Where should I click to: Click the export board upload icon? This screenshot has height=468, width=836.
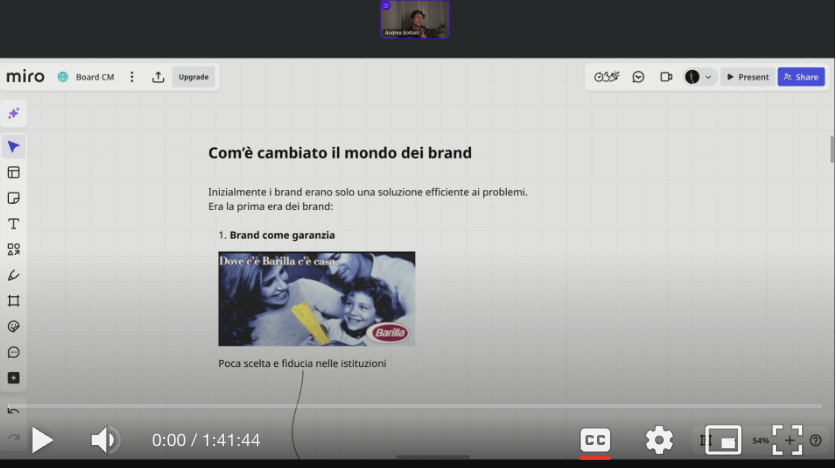coord(158,77)
